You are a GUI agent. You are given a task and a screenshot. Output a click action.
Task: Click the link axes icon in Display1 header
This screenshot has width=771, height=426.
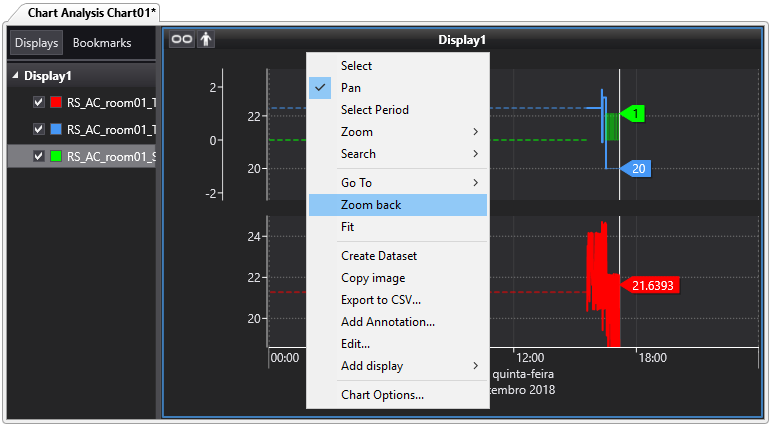(181, 39)
